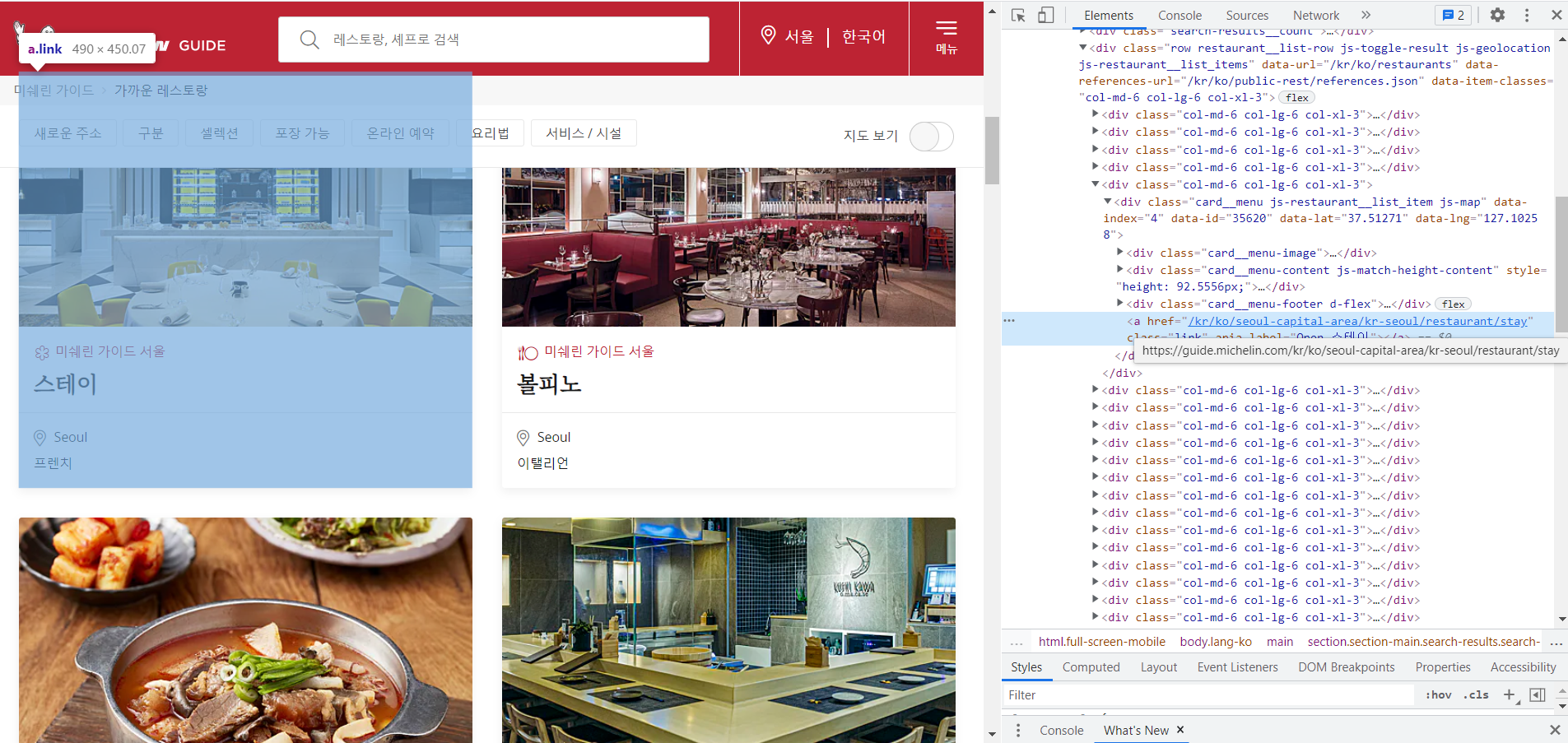Open the Properties tab
This screenshot has width=1568, height=743.
click(1442, 667)
